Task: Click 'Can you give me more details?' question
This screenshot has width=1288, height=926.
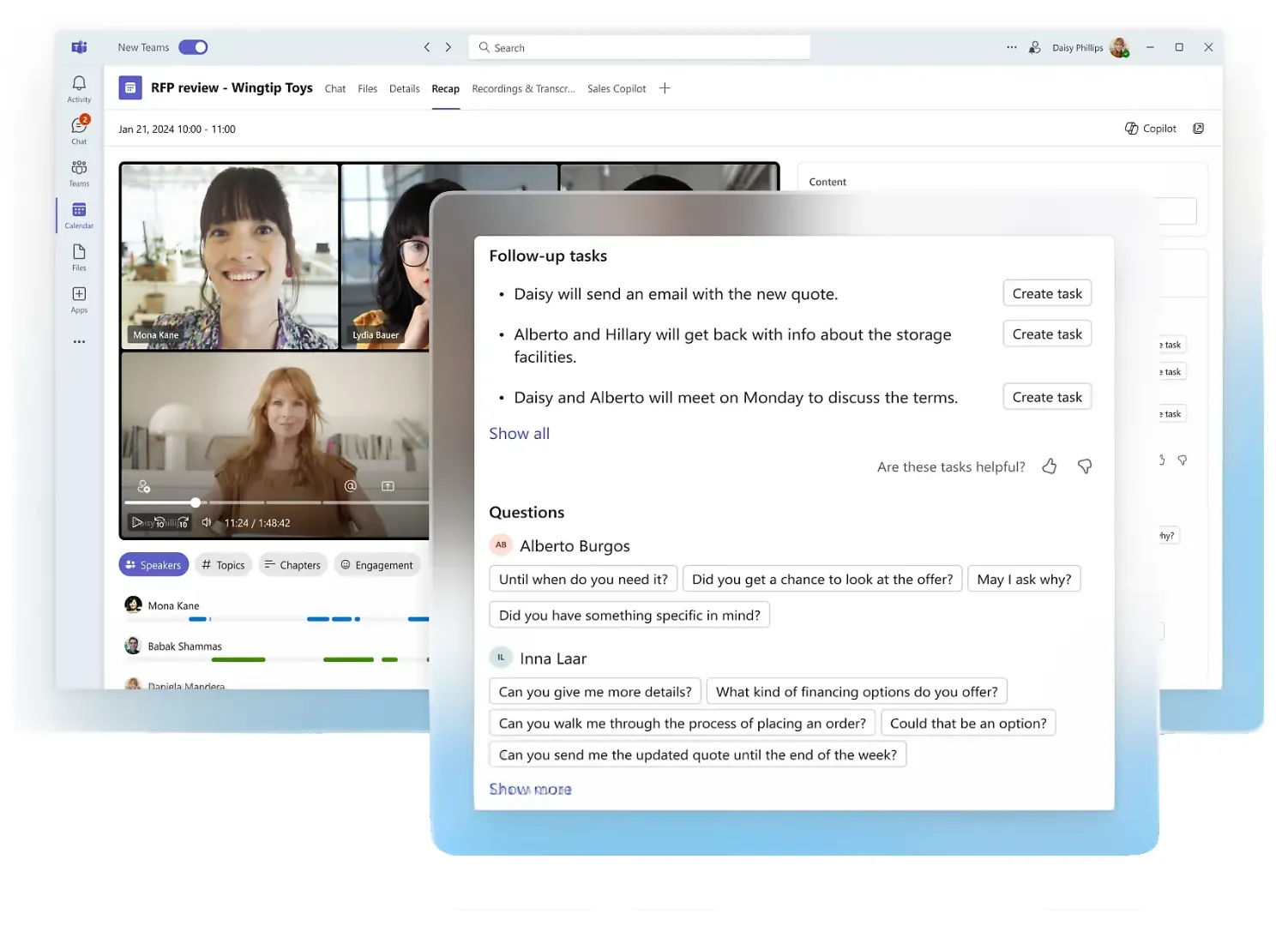Action: coord(595,691)
